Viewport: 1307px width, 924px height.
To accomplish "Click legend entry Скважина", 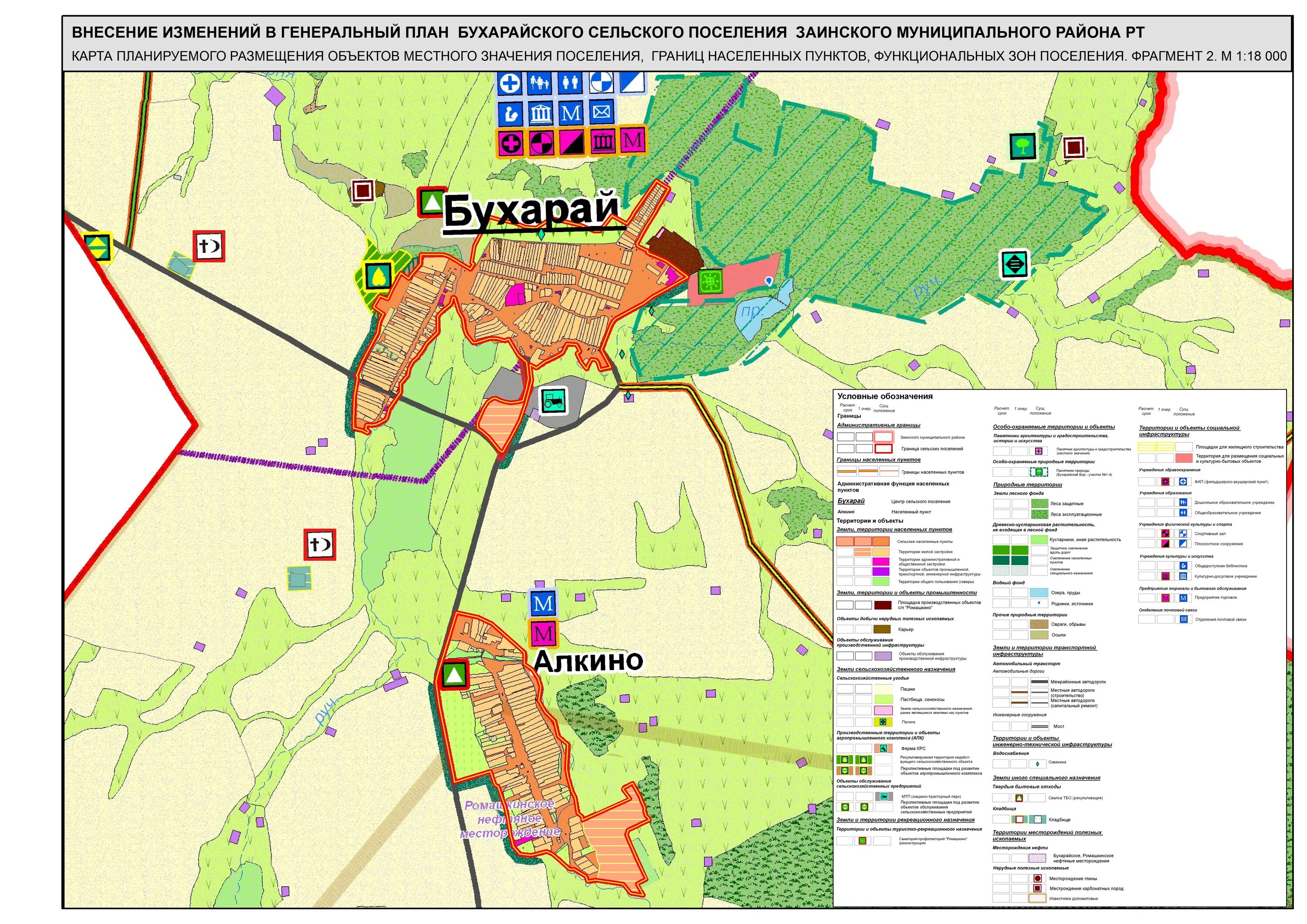I will 1057,762.
